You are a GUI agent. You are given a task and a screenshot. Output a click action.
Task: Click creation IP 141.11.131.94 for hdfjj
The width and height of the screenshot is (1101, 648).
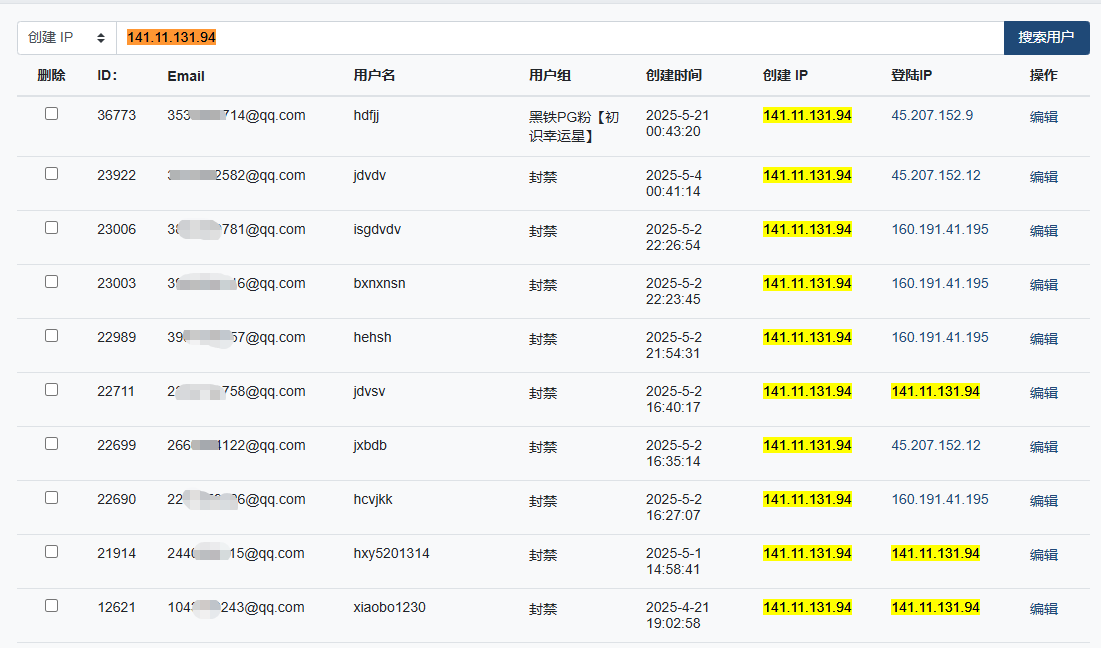(807, 115)
